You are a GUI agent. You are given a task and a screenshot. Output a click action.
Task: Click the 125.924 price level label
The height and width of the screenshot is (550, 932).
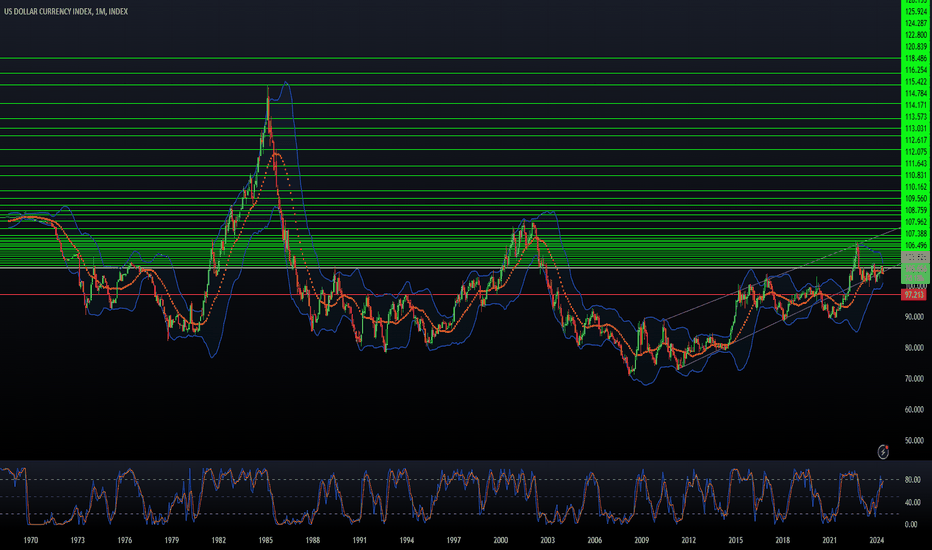click(x=916, y=11)
